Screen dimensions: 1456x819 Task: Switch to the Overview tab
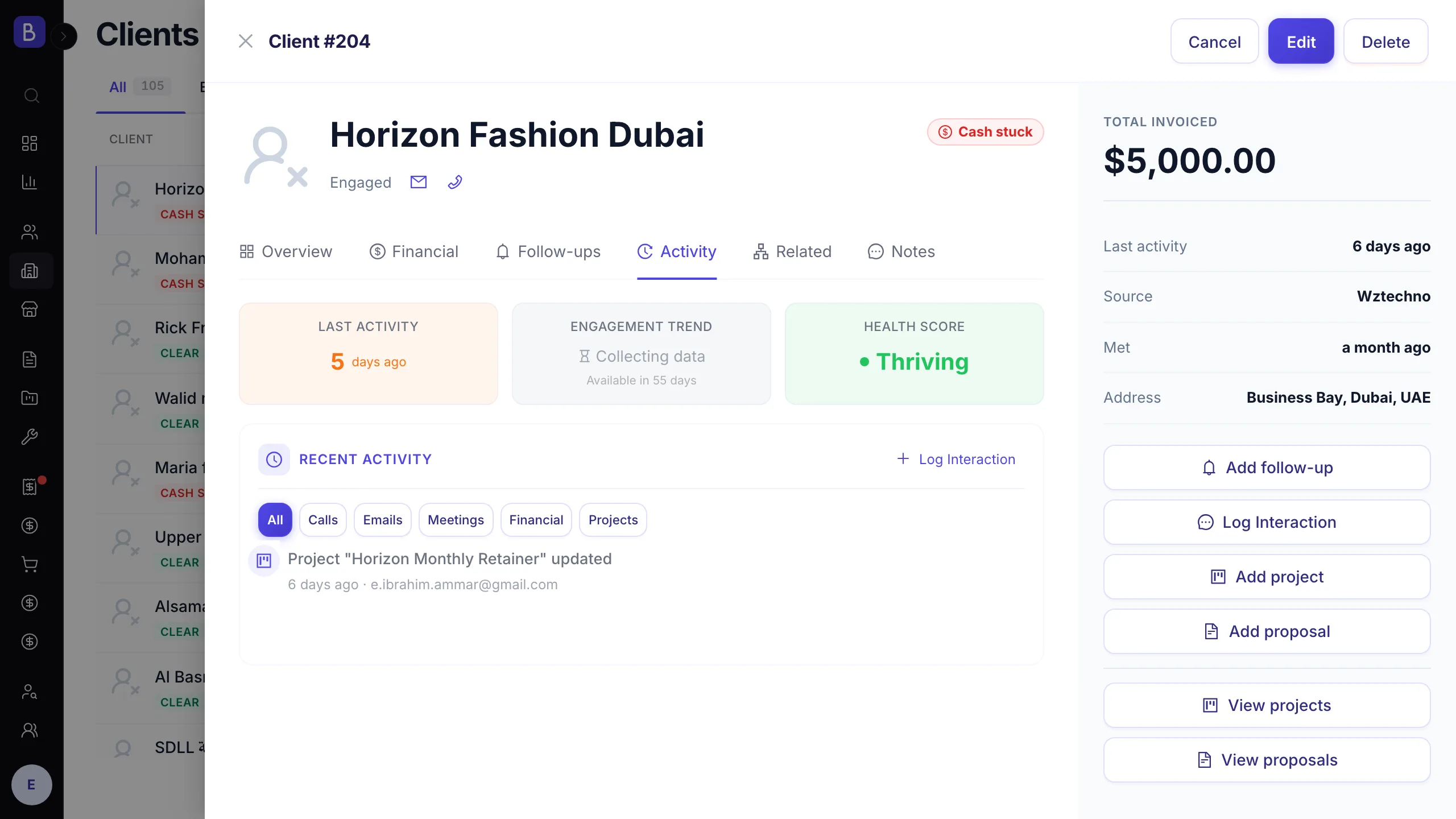[x=286, y=251]
